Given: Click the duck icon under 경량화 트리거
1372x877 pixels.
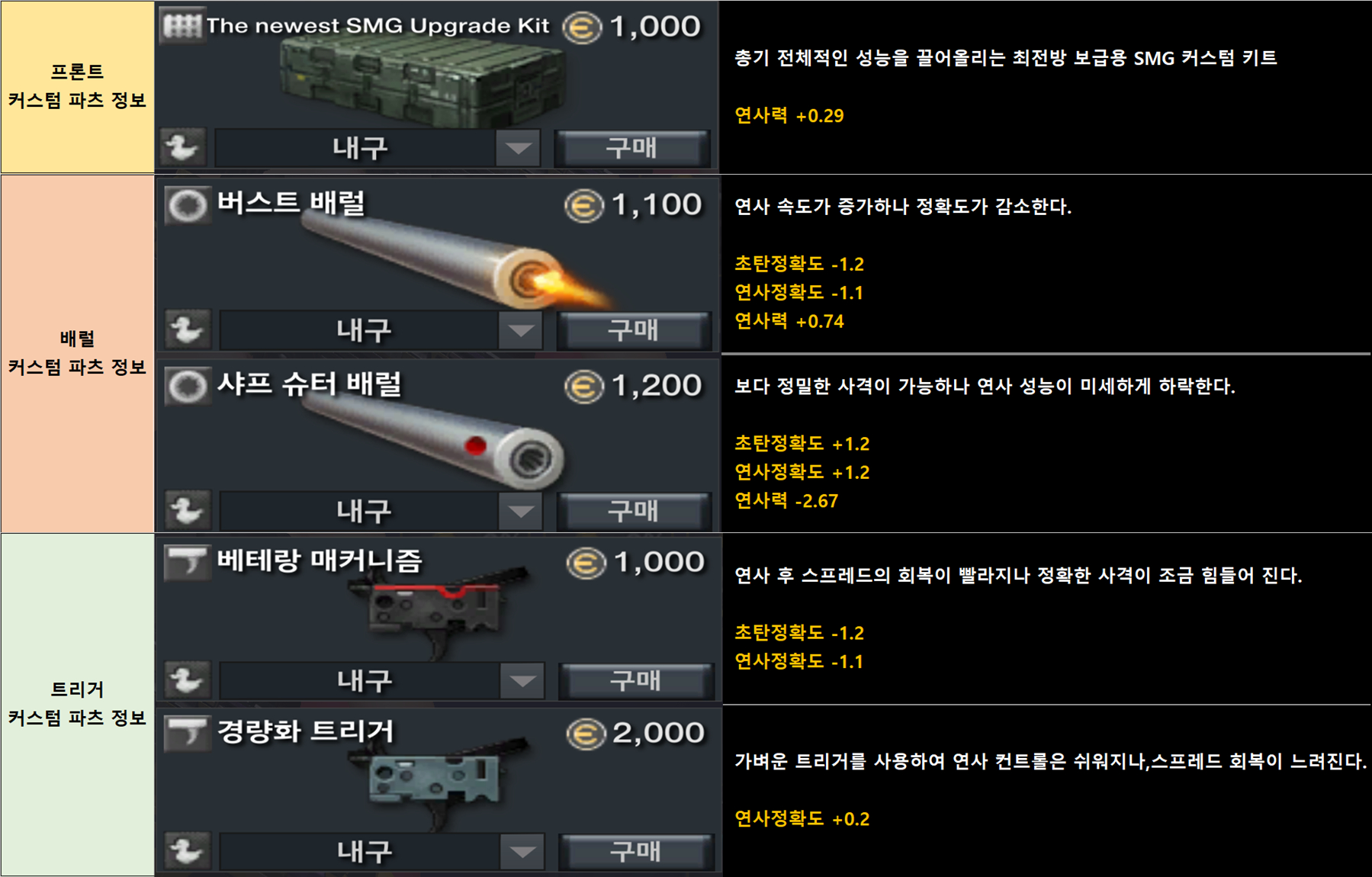Looking at the screenshot, I should click(187, 851).
